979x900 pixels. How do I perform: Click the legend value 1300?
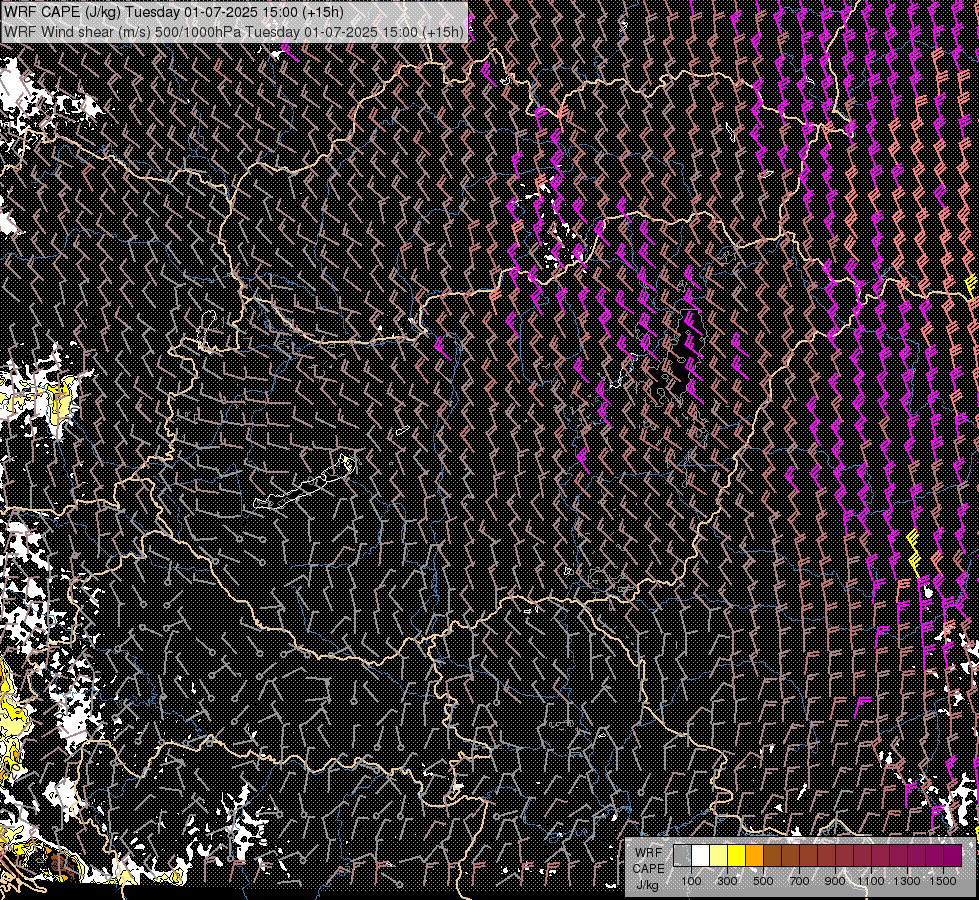(907, 881)
